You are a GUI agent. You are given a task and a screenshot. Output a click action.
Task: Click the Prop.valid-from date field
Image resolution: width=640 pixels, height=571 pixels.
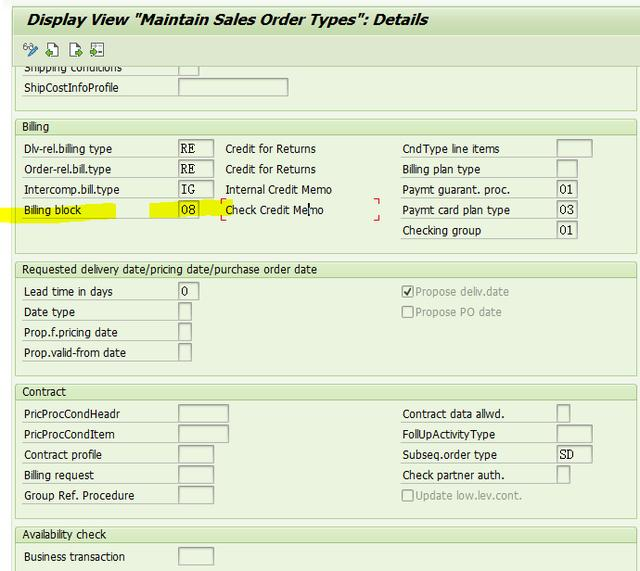click(185, 352)
